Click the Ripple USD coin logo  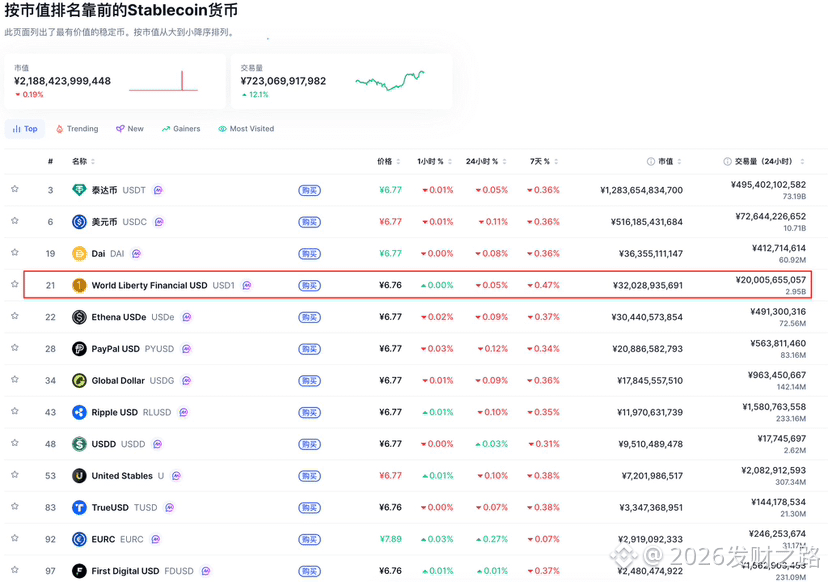click(x=79, y=412)
